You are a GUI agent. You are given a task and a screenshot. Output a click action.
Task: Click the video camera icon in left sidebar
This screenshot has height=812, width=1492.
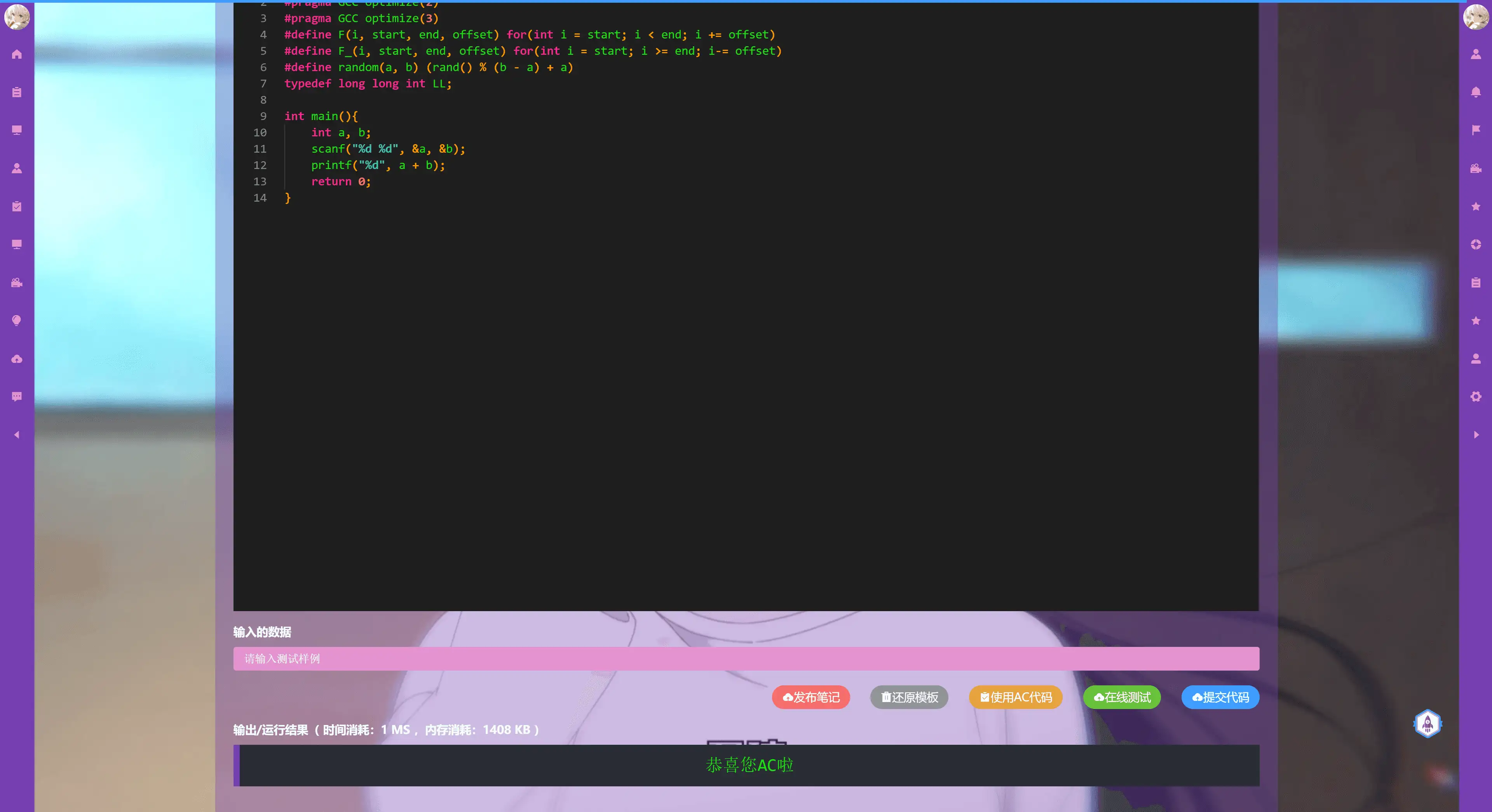pos(17,282)
